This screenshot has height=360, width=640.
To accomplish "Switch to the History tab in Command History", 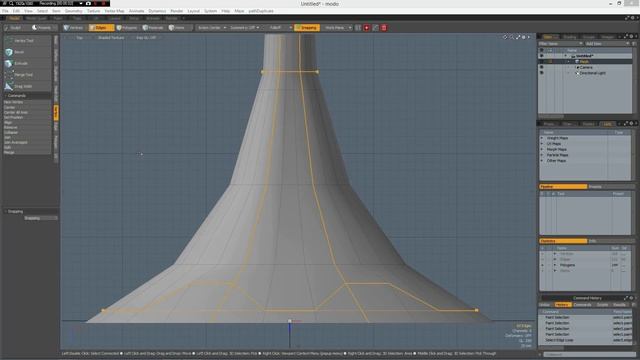I will (562, 305).
